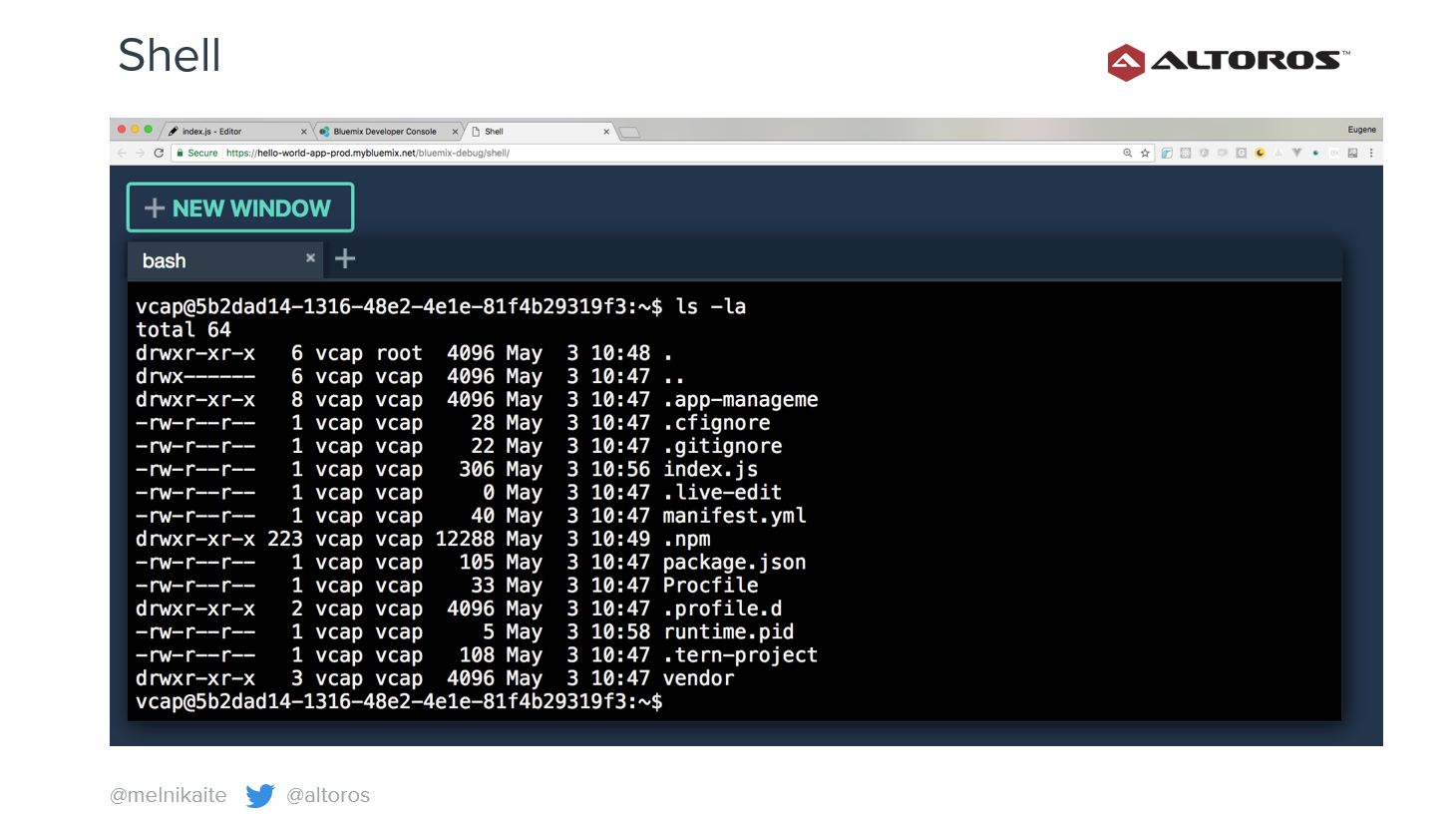Open the Chrome three-dot menu
Viewport: 1456px width, 819px height.
coord(1371,153)
